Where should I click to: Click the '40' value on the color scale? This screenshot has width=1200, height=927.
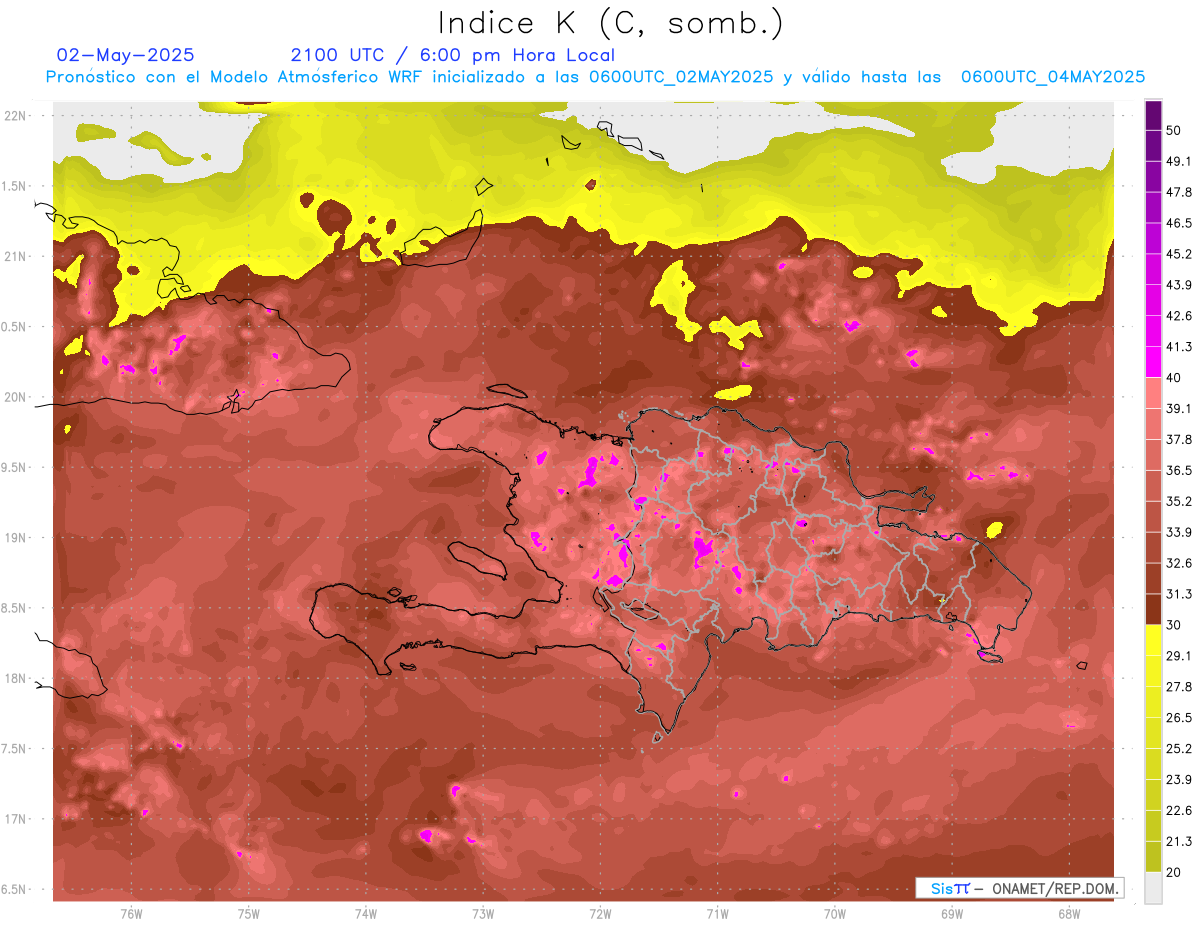coord(1174,377)
